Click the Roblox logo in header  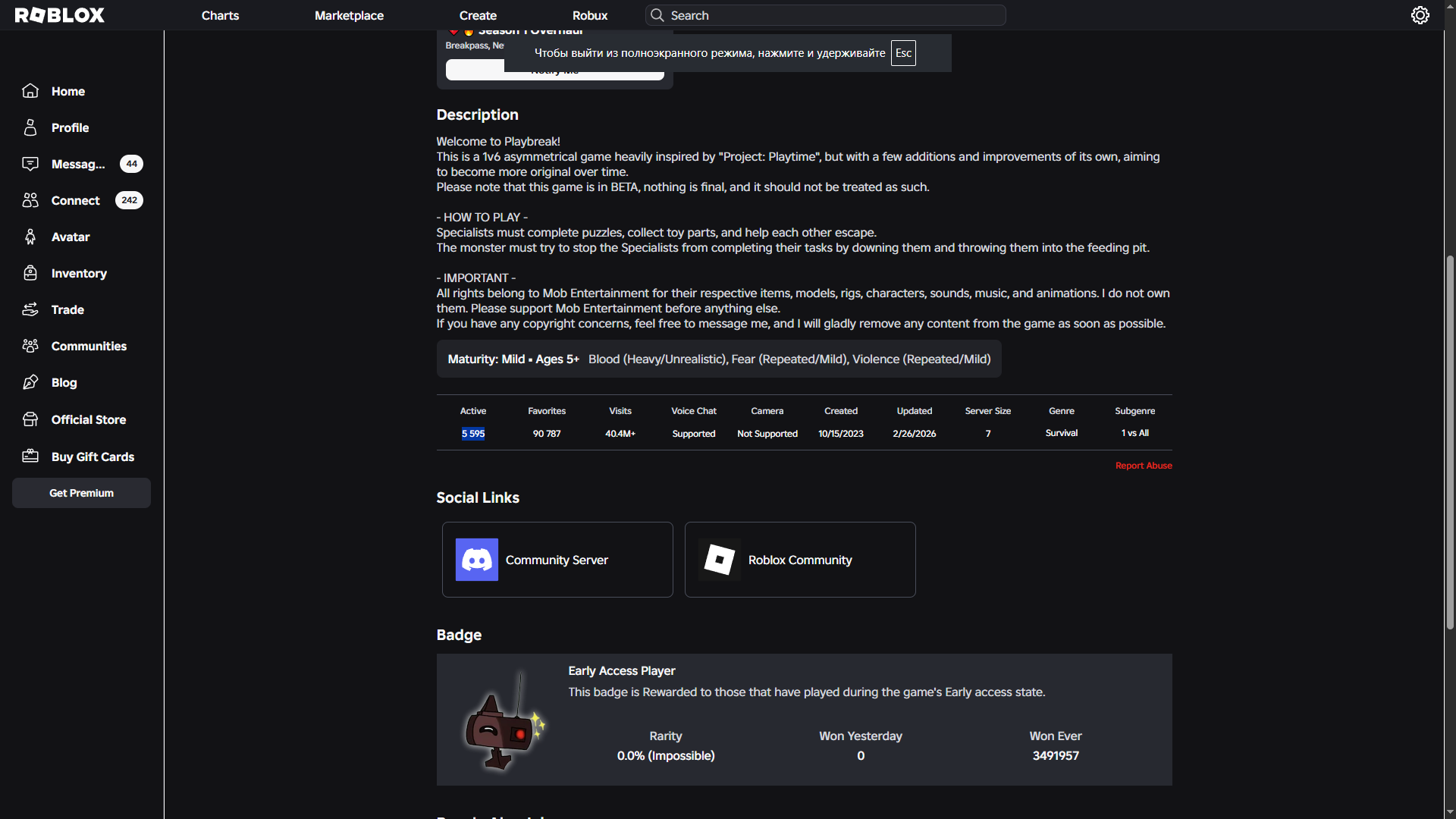pyautogui.click(x=59, y=15)
